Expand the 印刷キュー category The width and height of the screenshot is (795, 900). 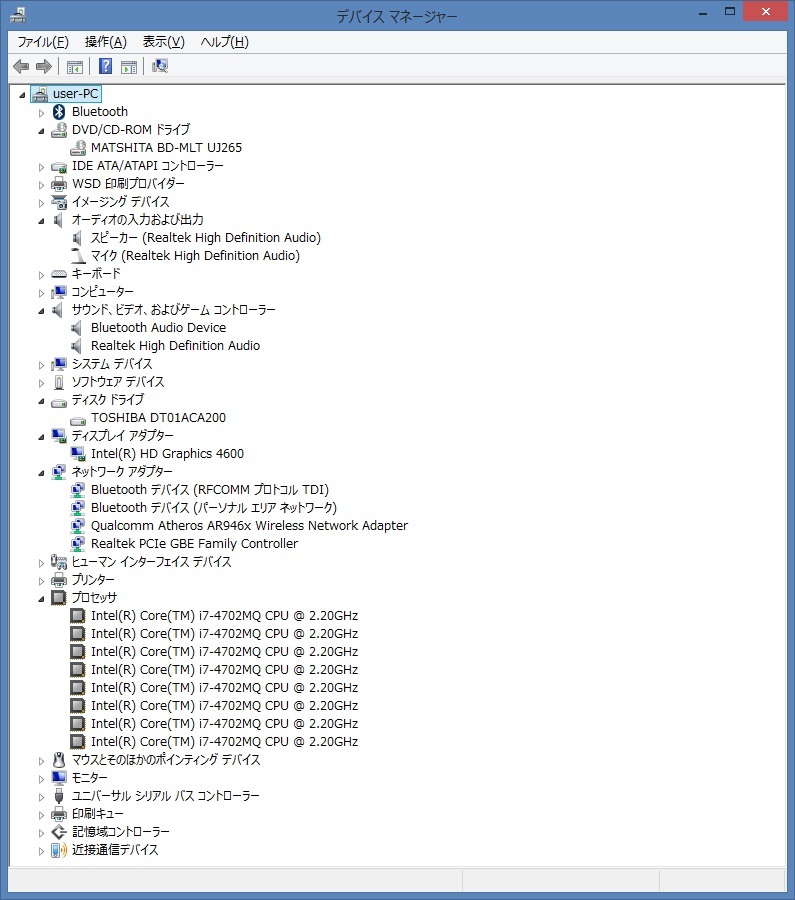pos(41,815)
